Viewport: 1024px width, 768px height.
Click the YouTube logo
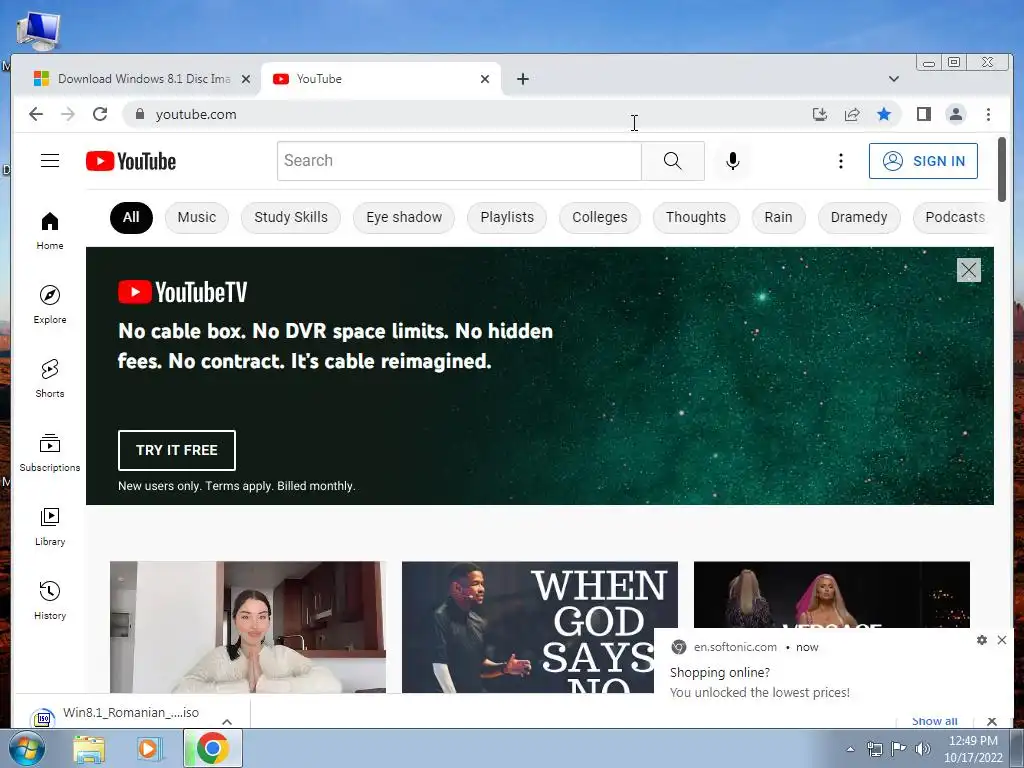tap(131, 161)
